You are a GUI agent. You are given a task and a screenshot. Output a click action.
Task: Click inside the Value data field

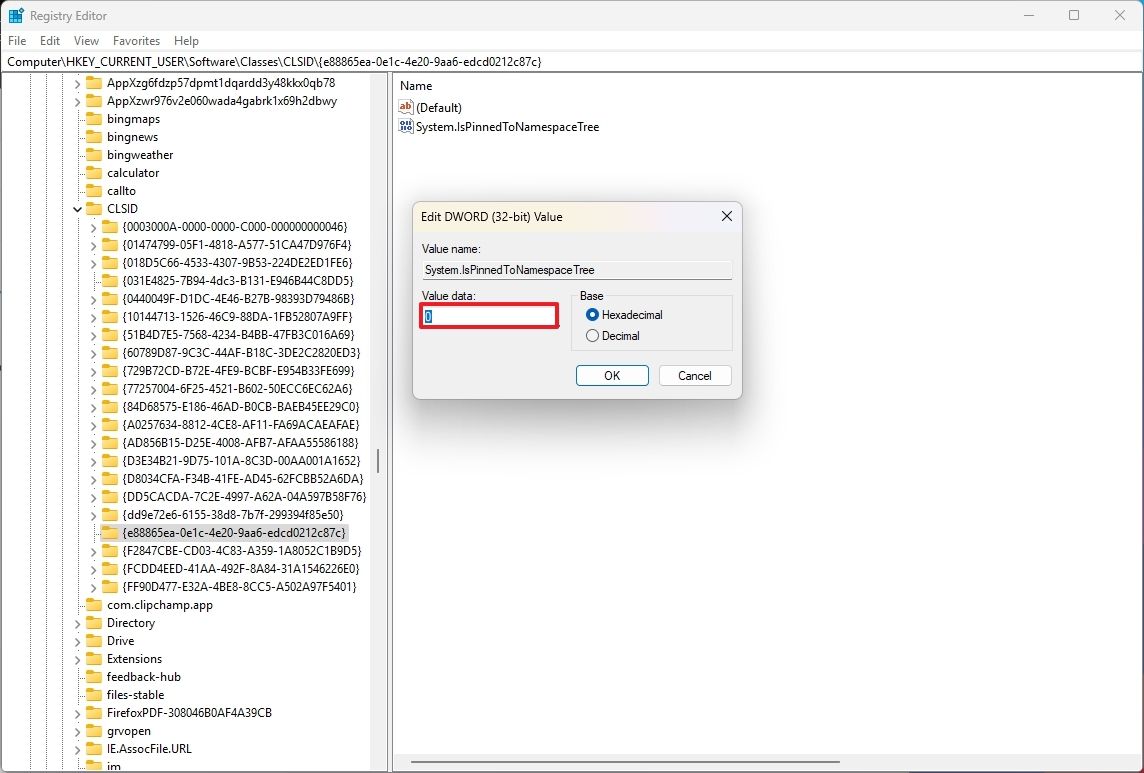tap(489, 315)
